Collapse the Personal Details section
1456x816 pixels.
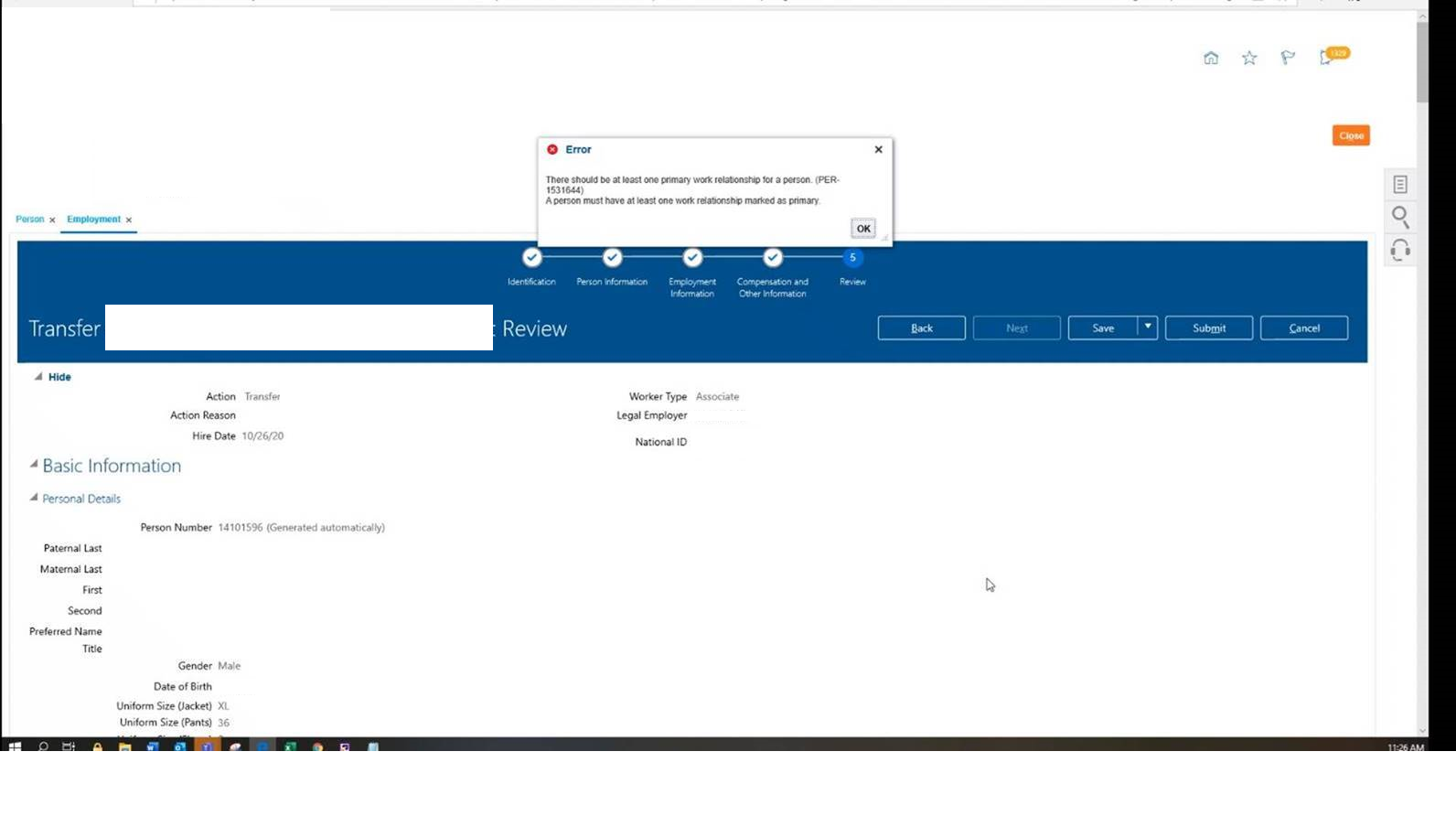(34, 498)
